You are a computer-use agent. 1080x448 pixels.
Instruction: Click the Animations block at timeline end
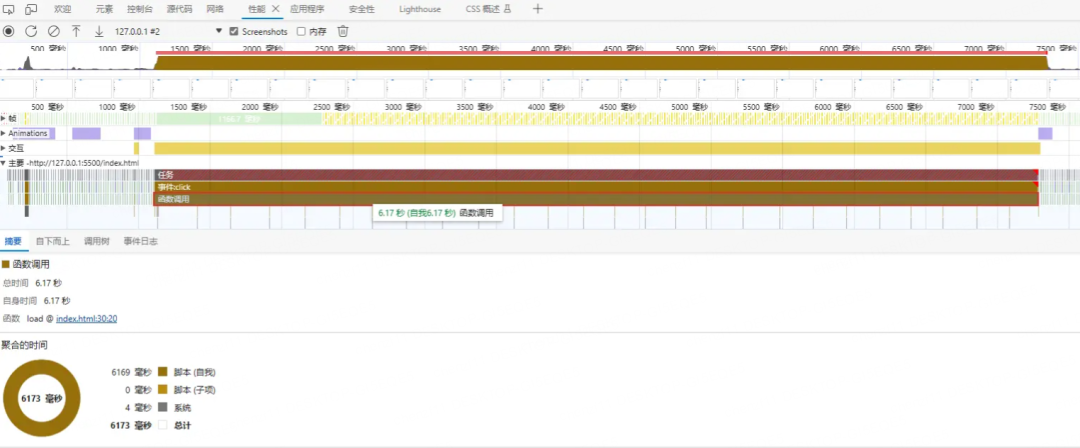pyautogui.click(x=1045, y=133)
